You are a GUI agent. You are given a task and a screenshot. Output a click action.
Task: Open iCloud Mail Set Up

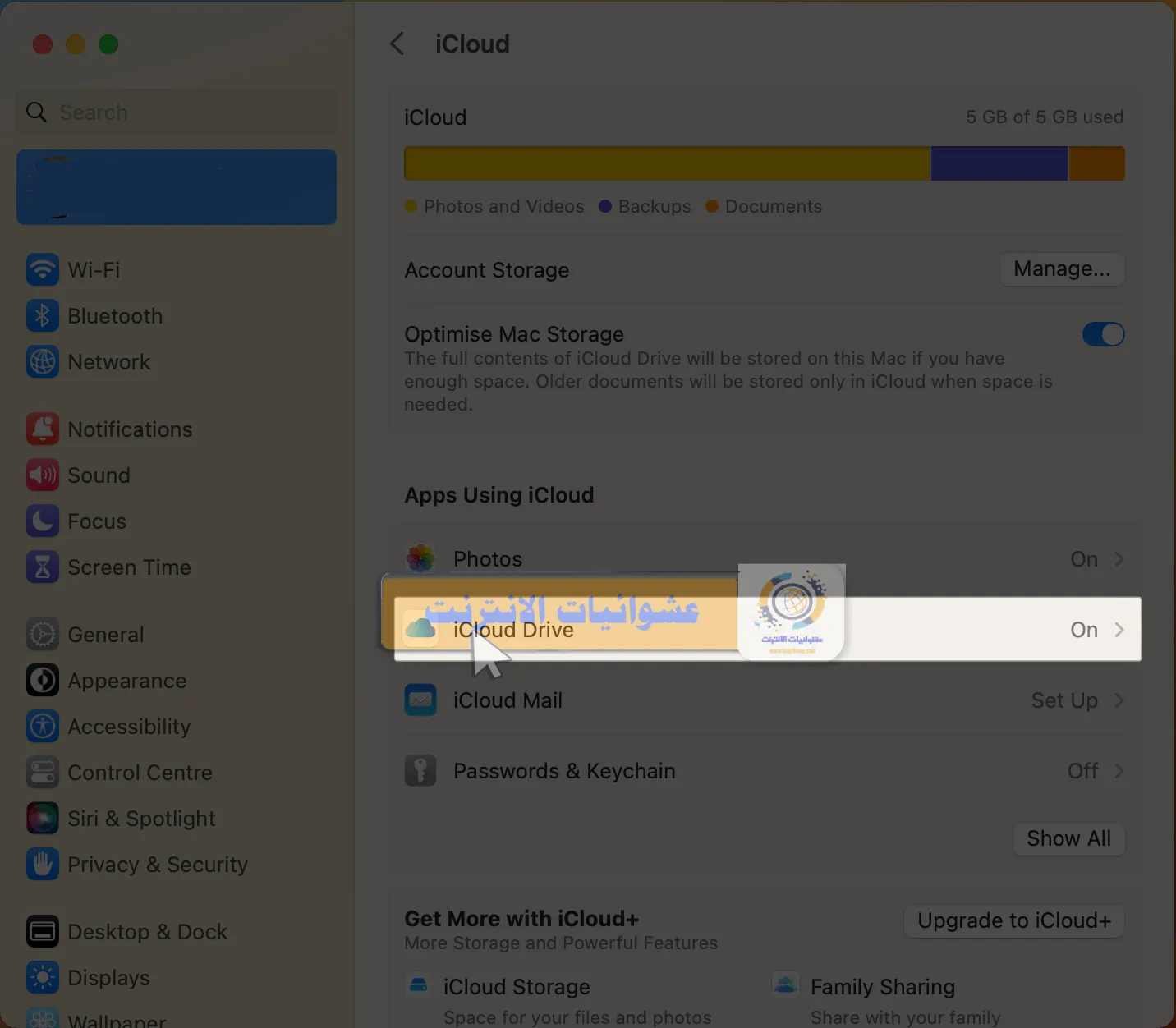point(1064,700)
